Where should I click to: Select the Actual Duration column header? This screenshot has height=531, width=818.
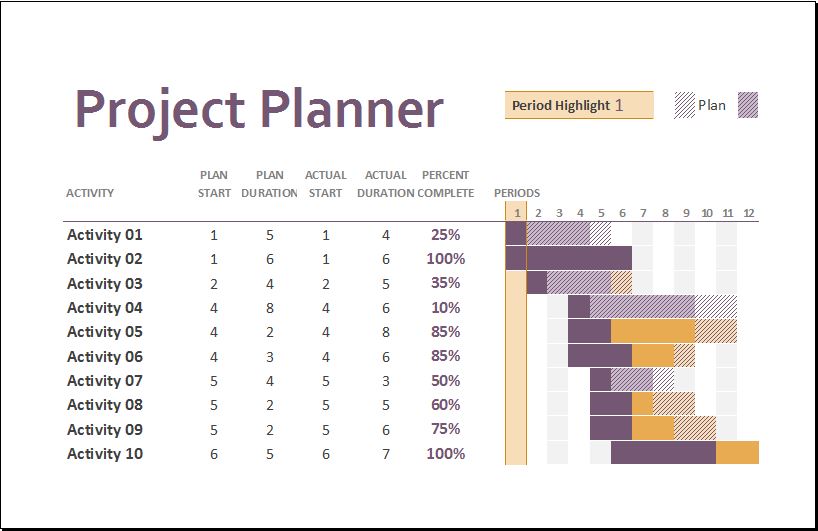pos(385,184)
